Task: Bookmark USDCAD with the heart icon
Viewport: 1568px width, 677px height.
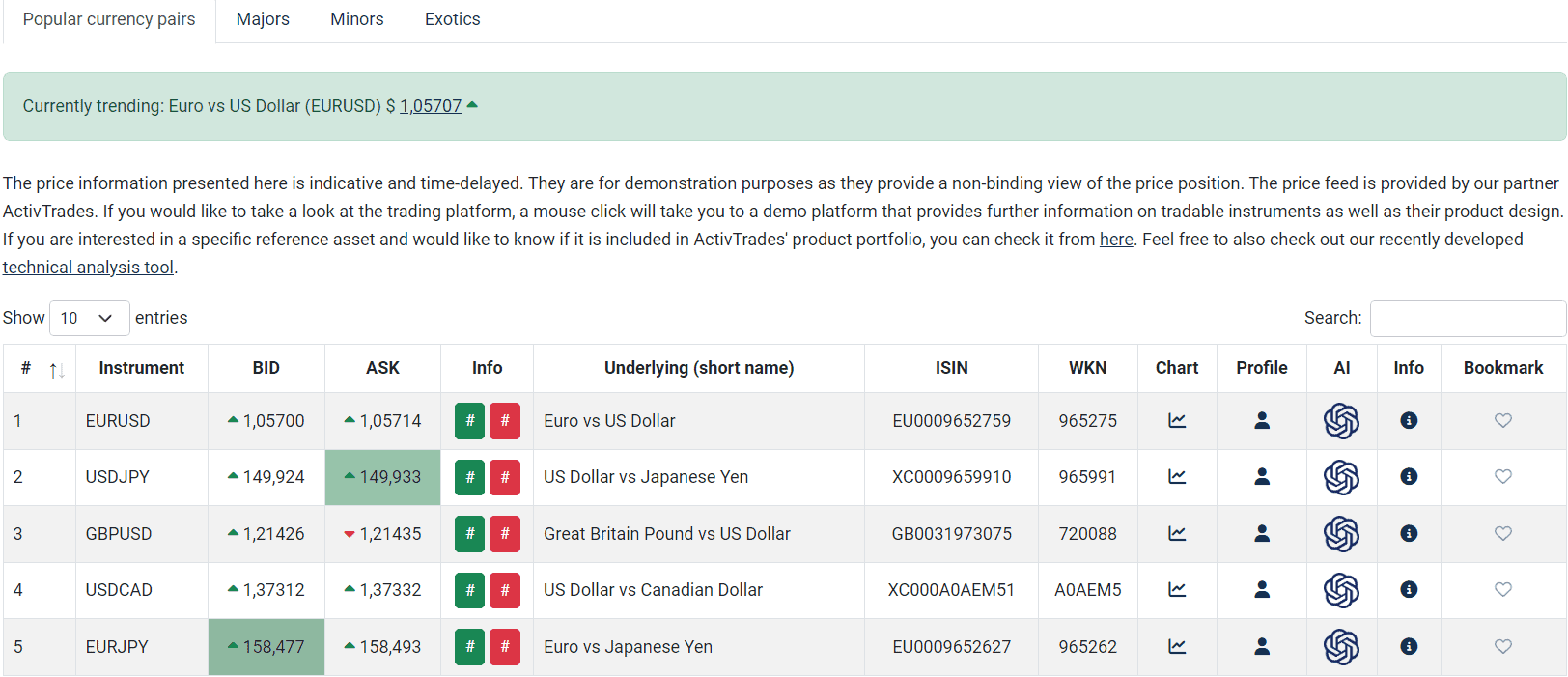Action: click(1503, 589)
